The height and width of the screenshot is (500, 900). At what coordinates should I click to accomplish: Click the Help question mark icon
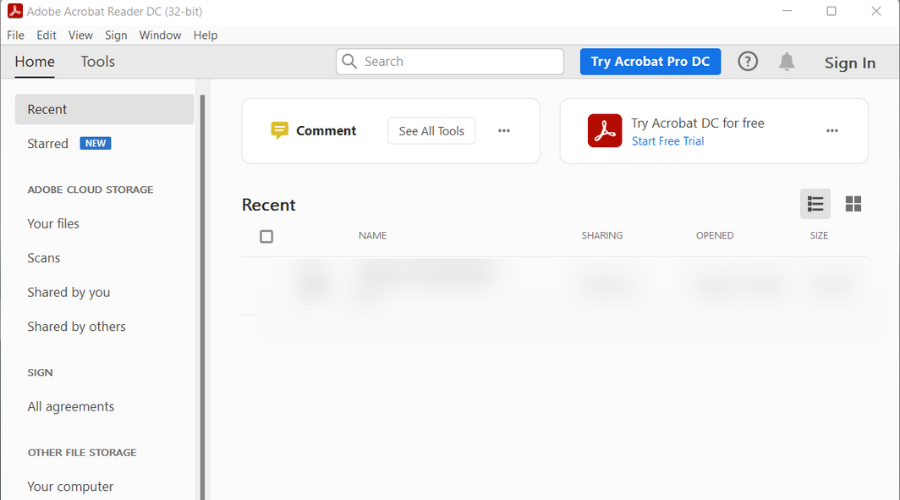tap(747, 61)
